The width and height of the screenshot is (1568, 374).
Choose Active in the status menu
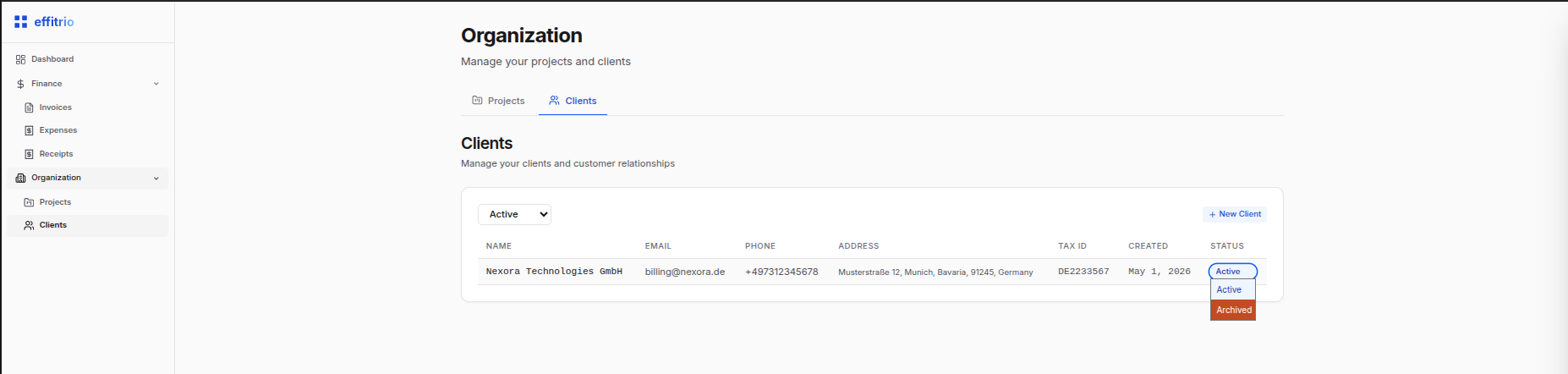coord(1232,289)
